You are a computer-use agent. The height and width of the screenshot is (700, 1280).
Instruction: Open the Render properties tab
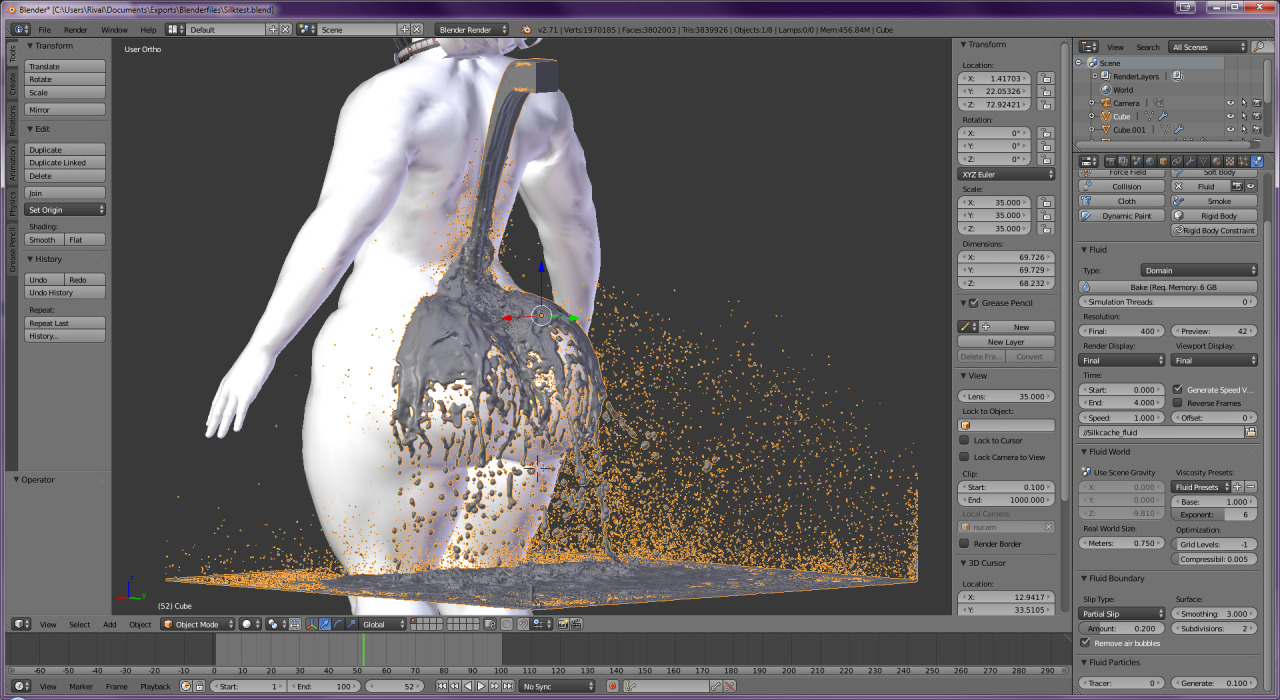1110,161
